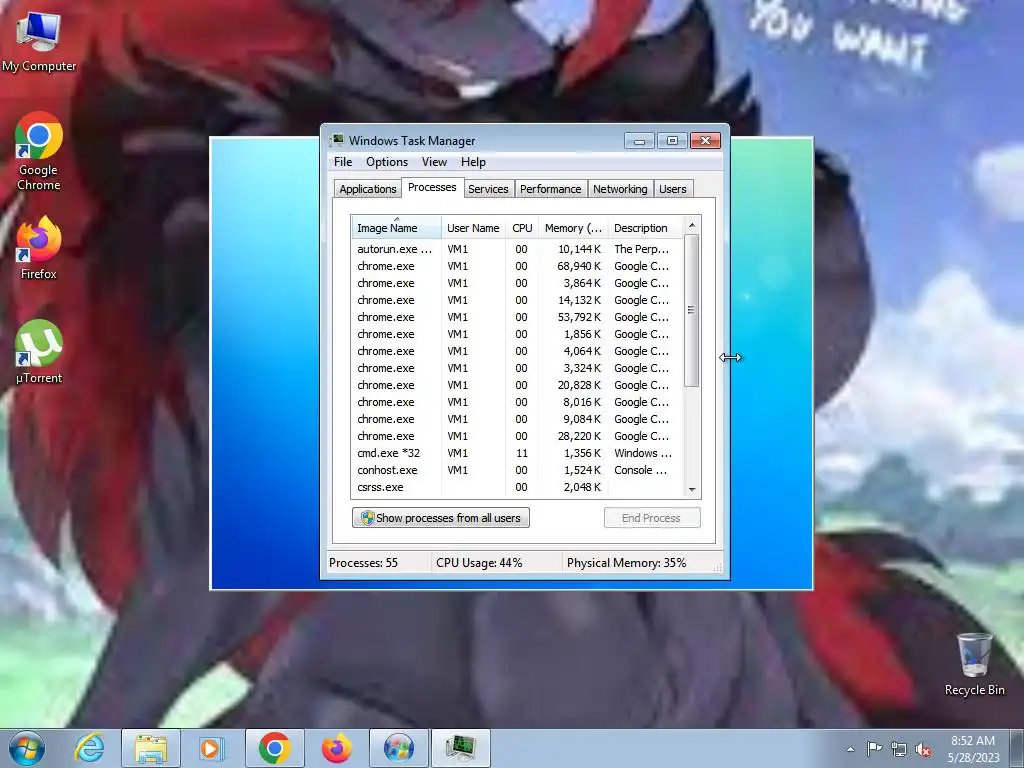
Task: Select chrome.exe using 4,064 K
Action: pyautogui.click(x=517, y=351)
